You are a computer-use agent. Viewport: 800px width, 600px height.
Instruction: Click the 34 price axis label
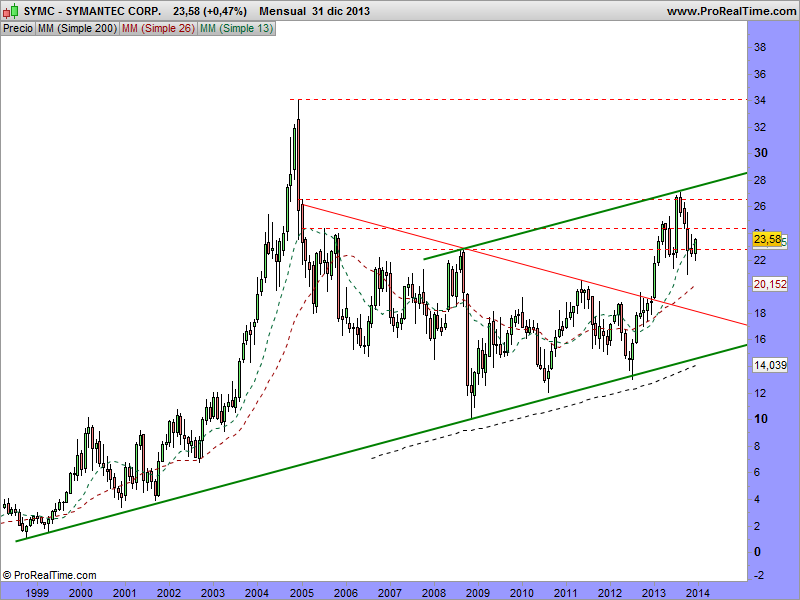pyautogui.click(x=760, y=100)
